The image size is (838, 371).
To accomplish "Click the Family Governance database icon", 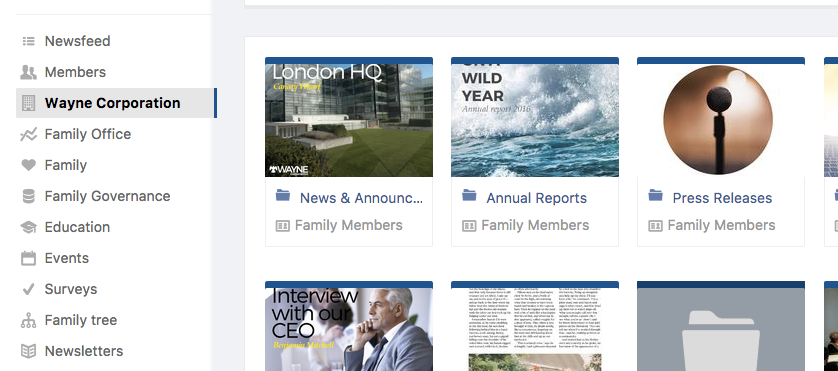I will point(28,196).
